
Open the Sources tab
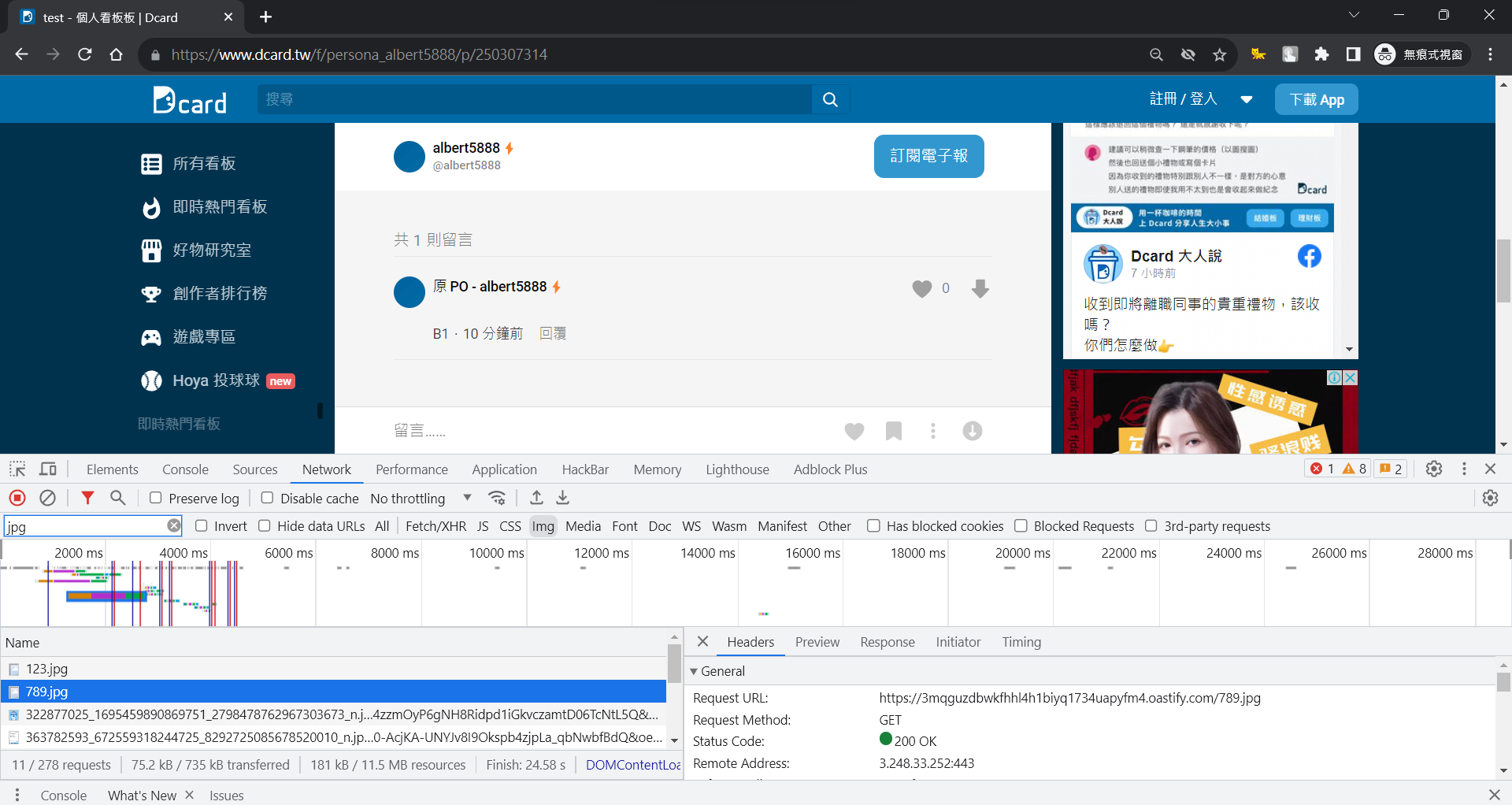point(255,469)
